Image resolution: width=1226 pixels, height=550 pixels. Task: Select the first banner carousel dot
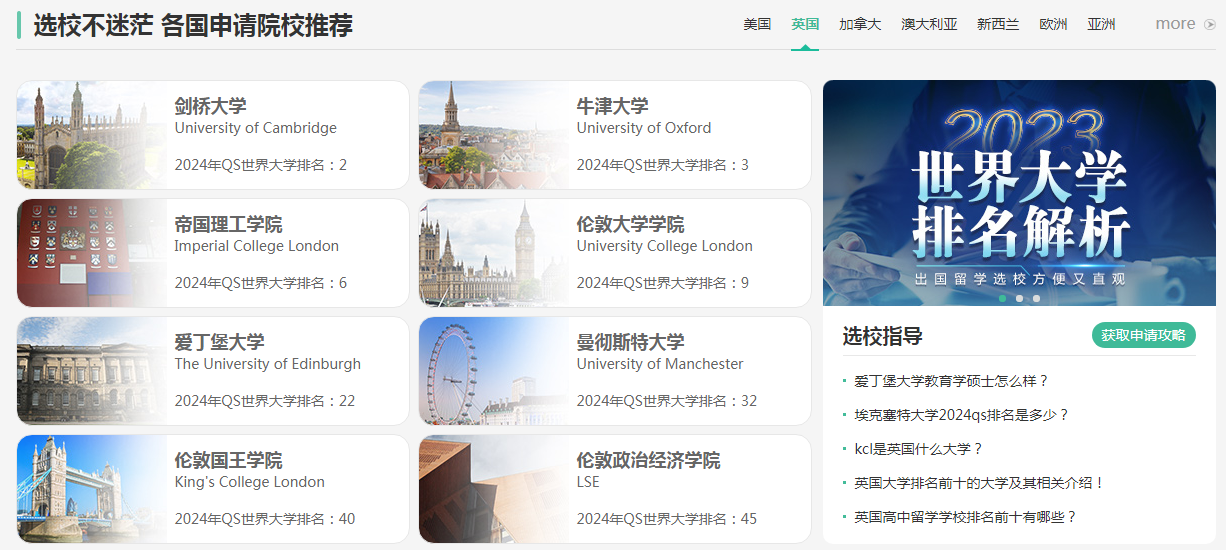[1002, 298]
